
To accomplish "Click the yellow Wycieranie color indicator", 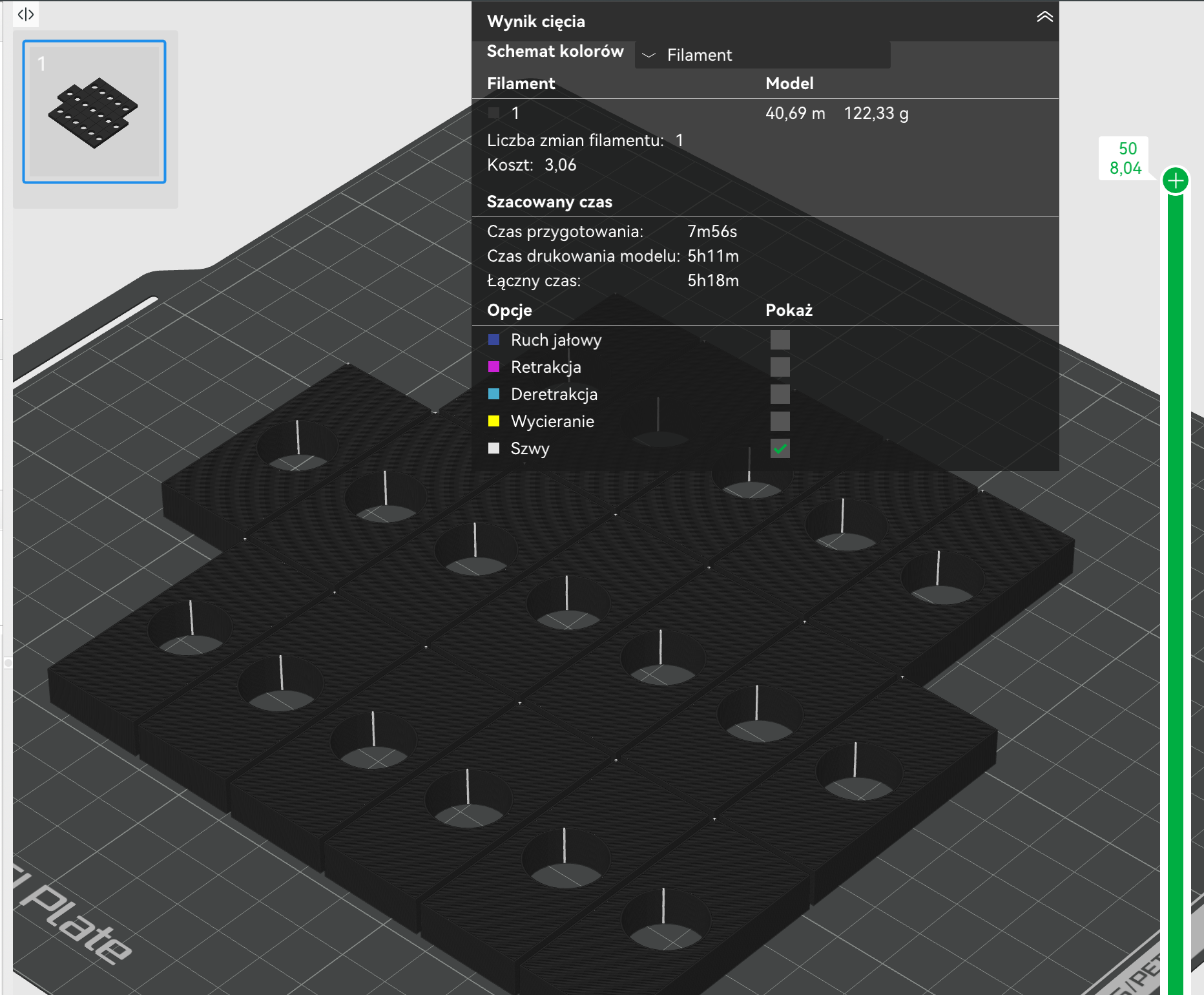I will 495,421.
